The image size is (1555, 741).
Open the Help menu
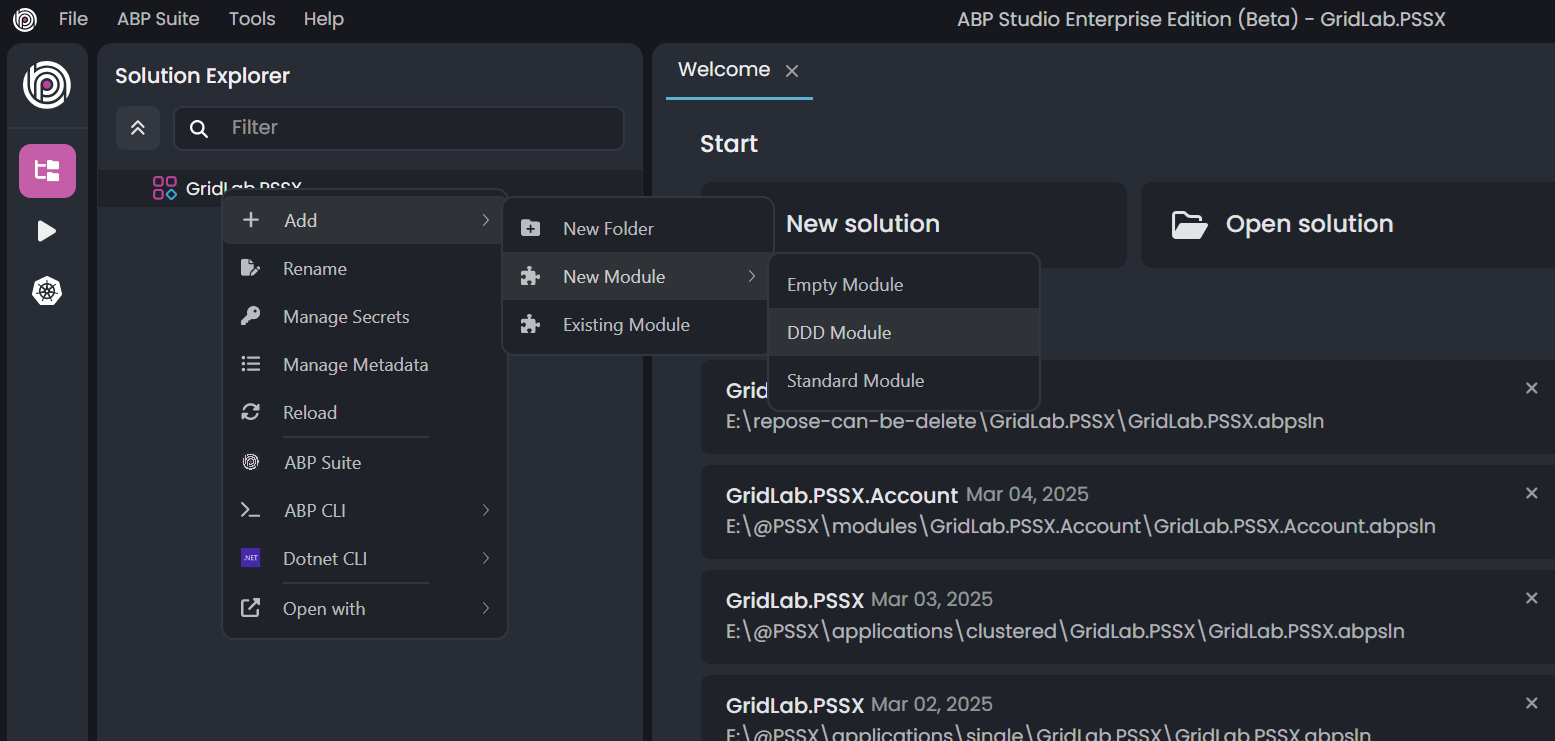point(324,19)
